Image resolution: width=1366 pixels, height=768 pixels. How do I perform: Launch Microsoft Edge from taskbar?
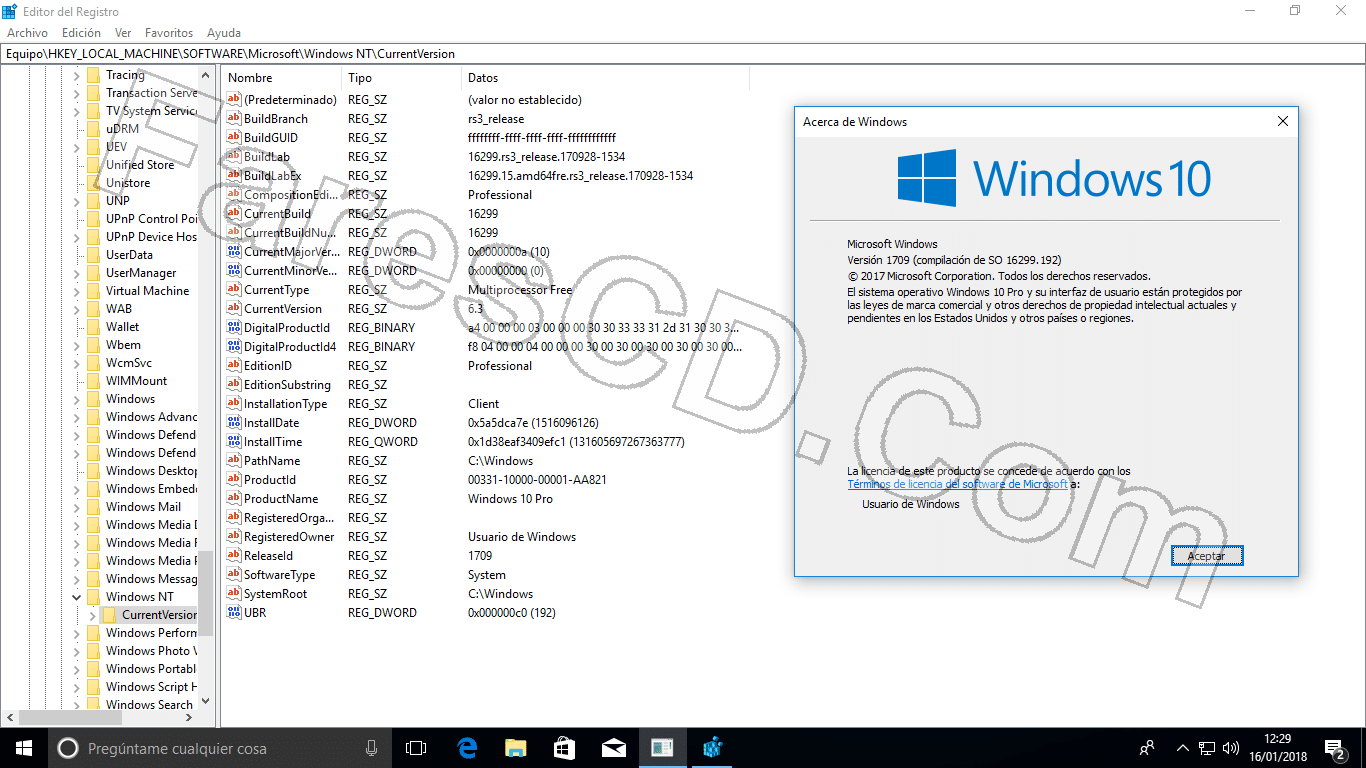(466, 748)
